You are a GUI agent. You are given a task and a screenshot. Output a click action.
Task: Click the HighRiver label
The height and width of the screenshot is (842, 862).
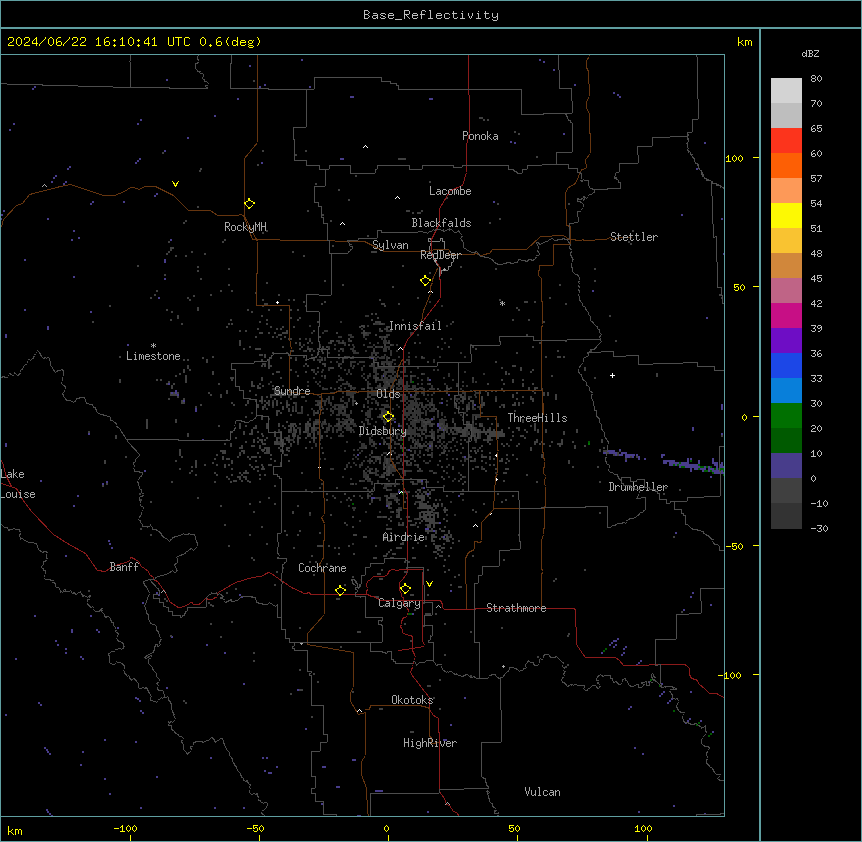[430, 743]
